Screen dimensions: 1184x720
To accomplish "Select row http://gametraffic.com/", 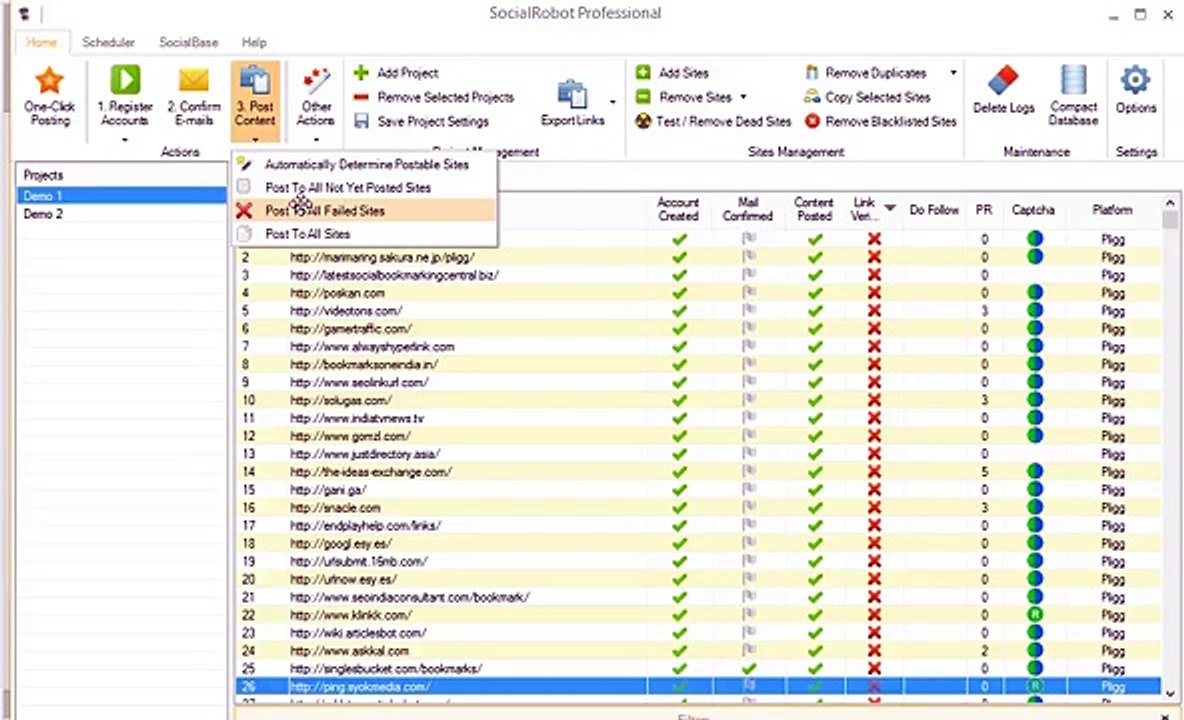I will click(x=698, y=329).
